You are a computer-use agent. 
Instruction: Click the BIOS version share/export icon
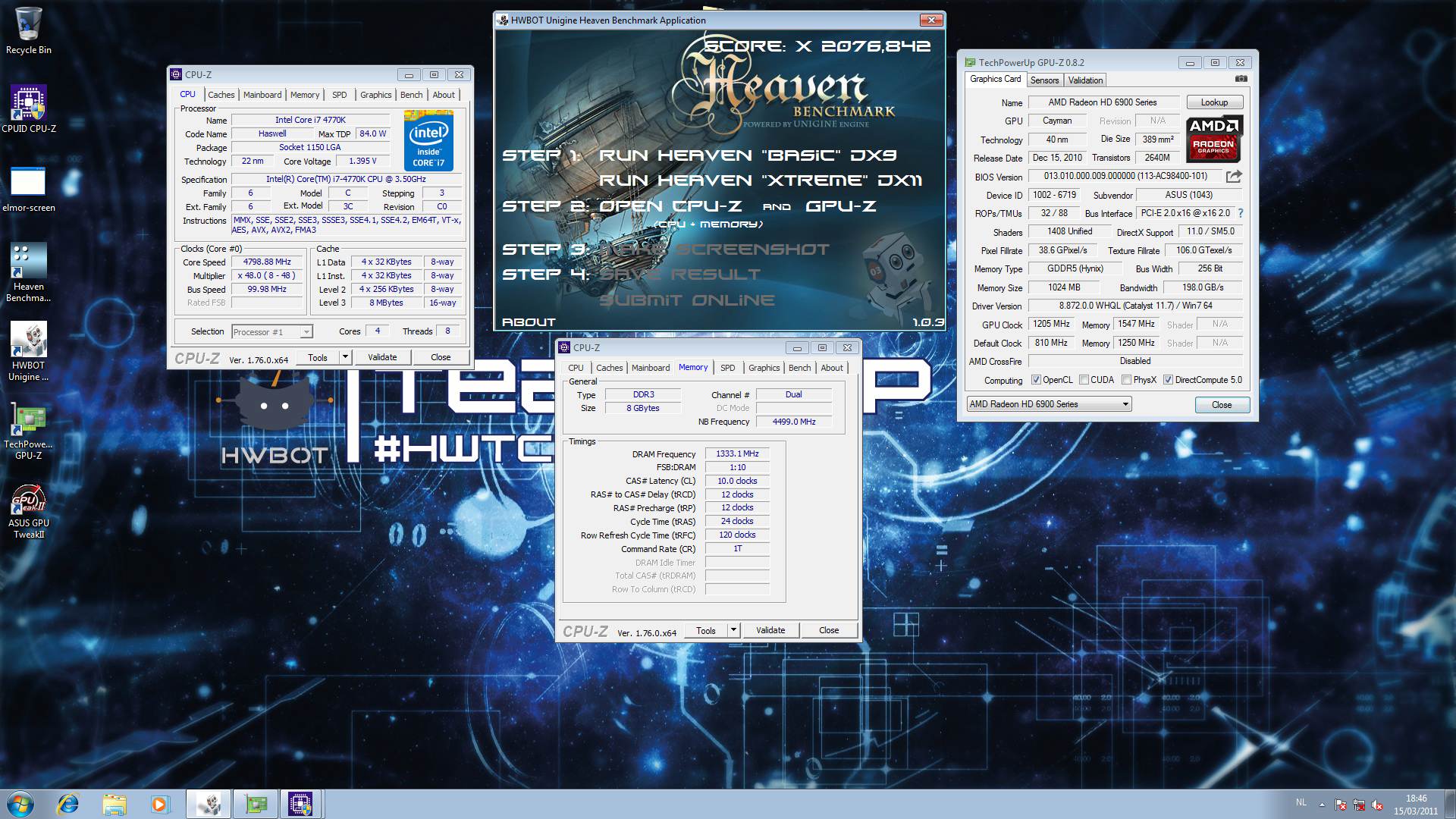tap(1234, 176)
